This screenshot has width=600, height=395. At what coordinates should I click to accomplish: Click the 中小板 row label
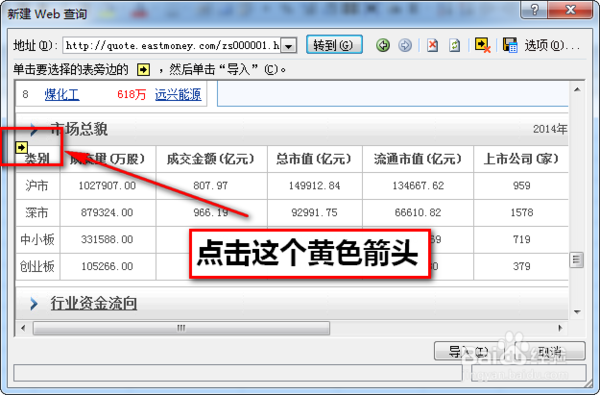pos(37,239)
